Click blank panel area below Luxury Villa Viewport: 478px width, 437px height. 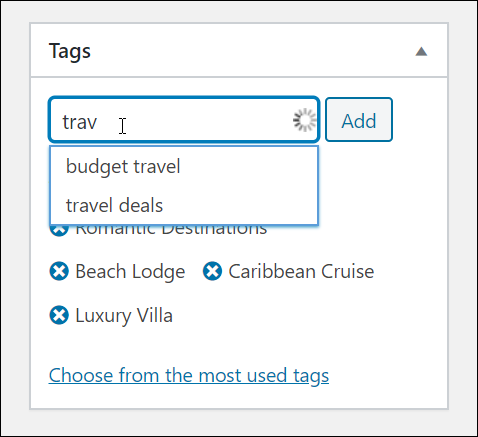pyautogui.click(x=239, y=345)
